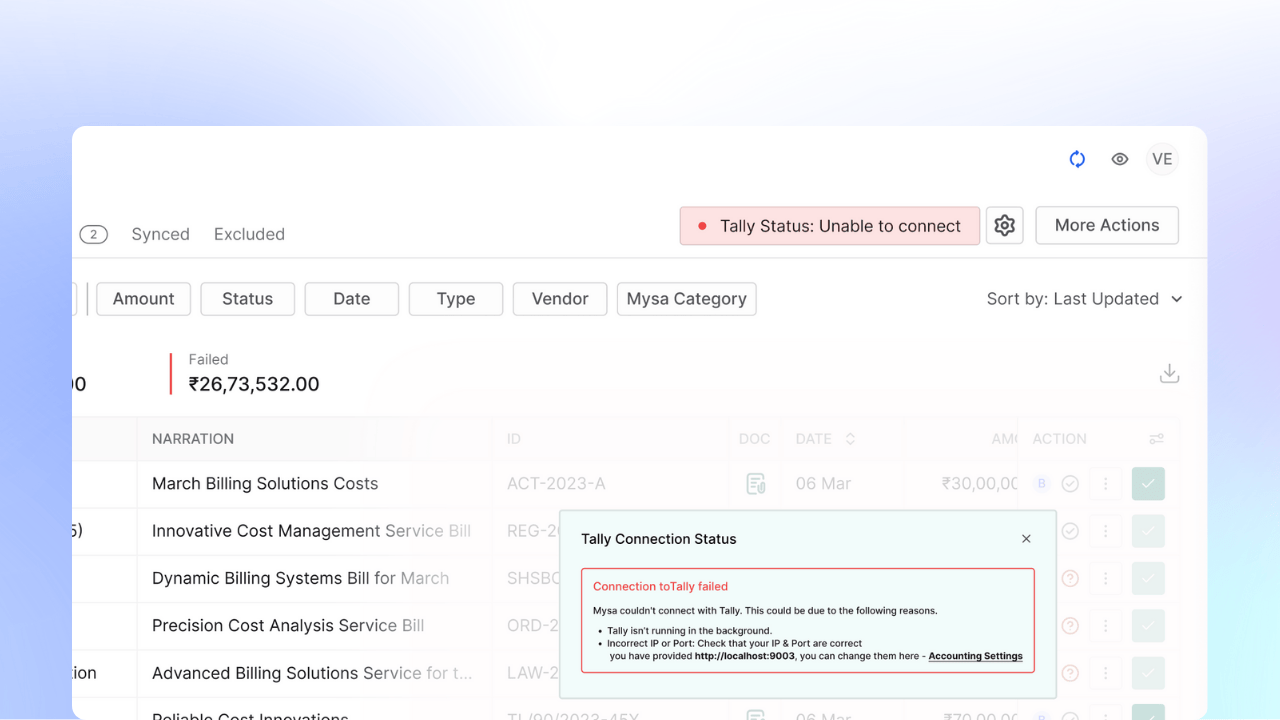Viewport: 1280px width, 720px height.
Task: Click question mark icon in Dynamic Billing Systems row
Action: (1070, 578)
